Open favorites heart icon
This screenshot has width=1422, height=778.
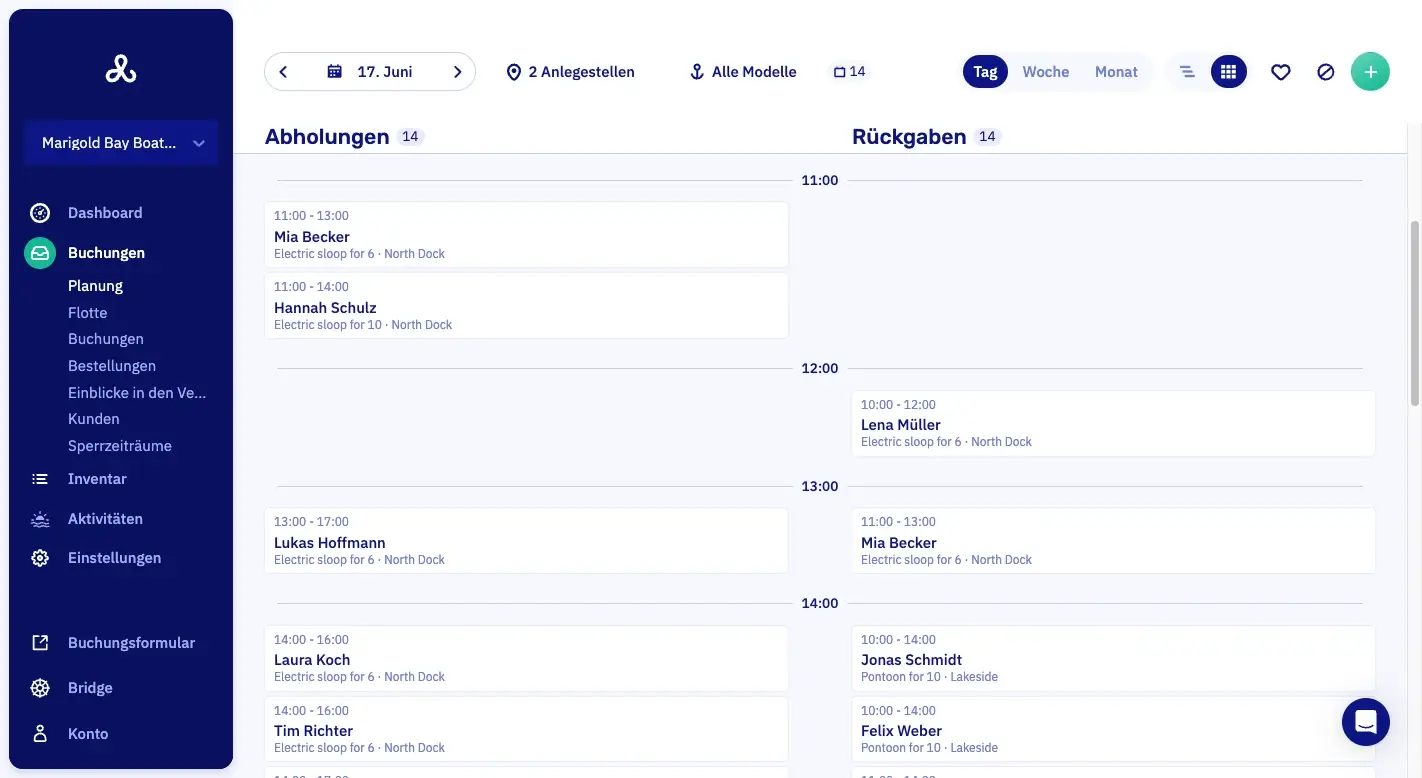click(1281, 72)
